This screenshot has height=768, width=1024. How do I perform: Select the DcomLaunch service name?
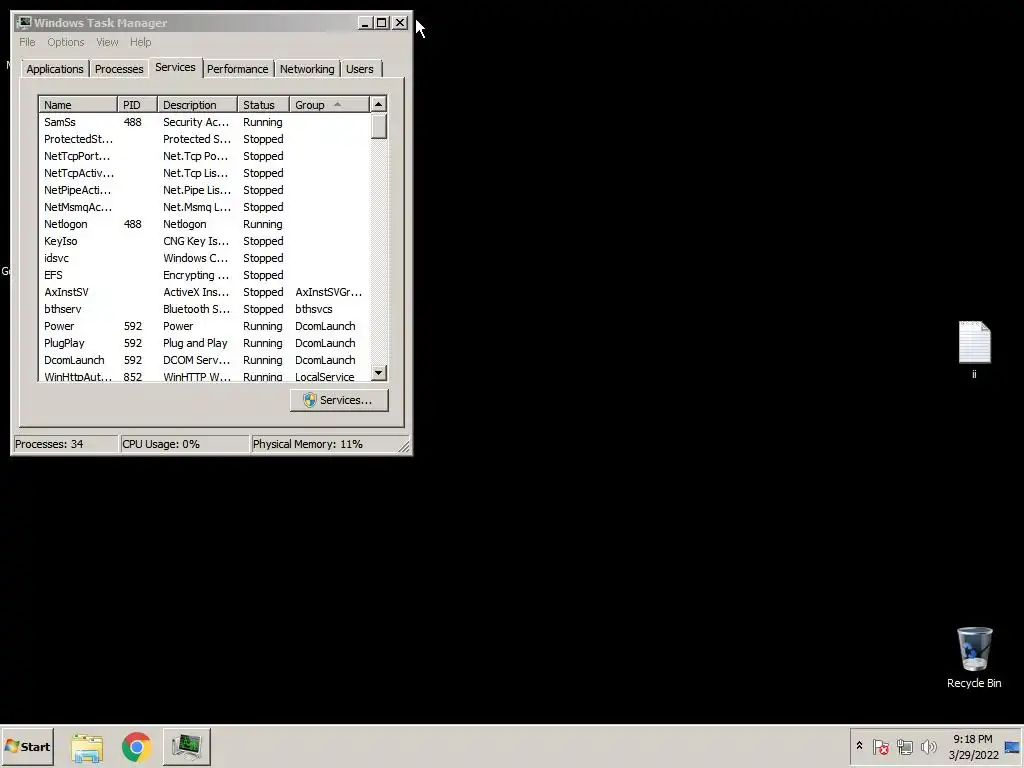[74, 360]
